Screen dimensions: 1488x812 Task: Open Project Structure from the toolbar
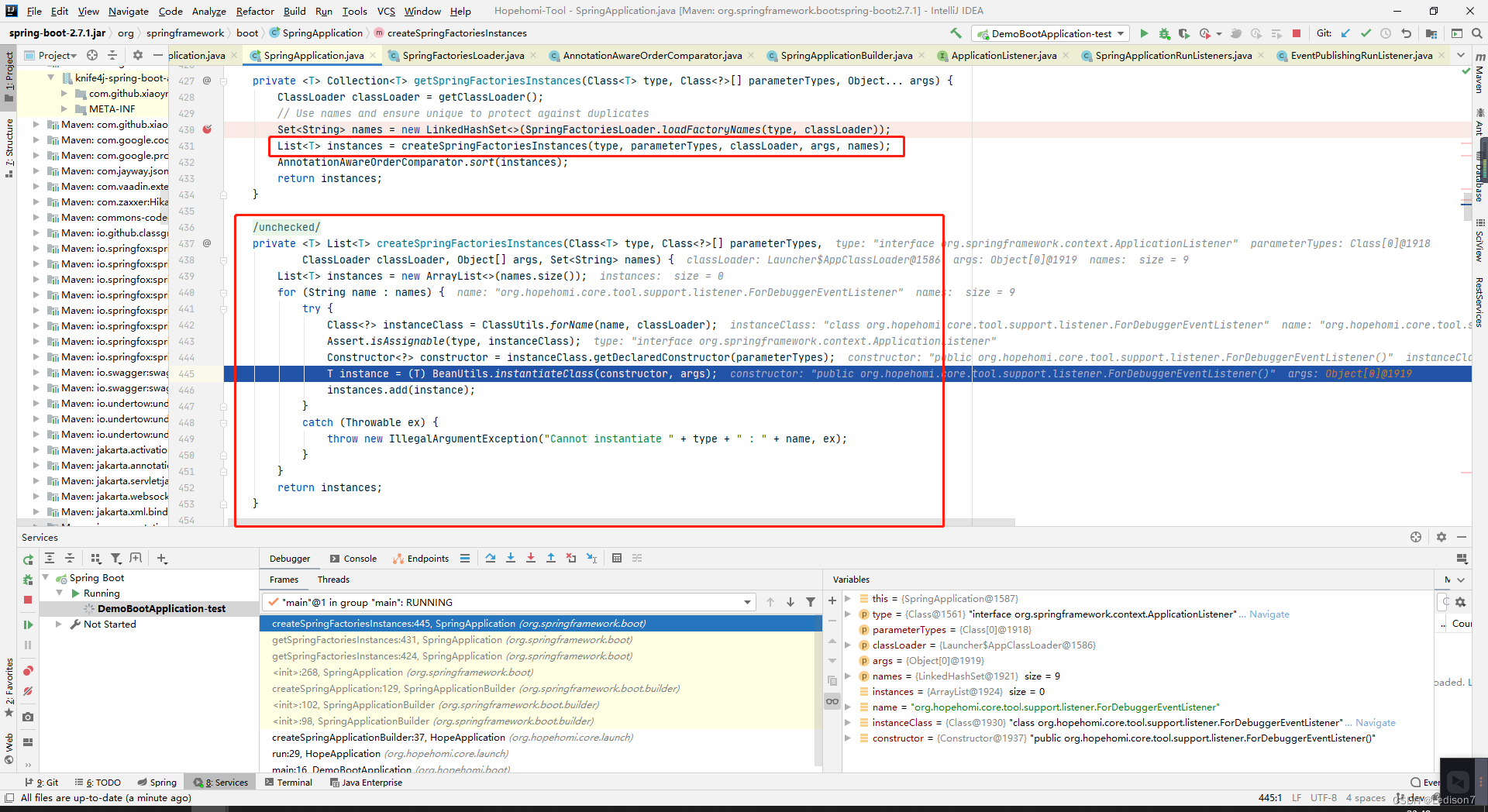1431,33
